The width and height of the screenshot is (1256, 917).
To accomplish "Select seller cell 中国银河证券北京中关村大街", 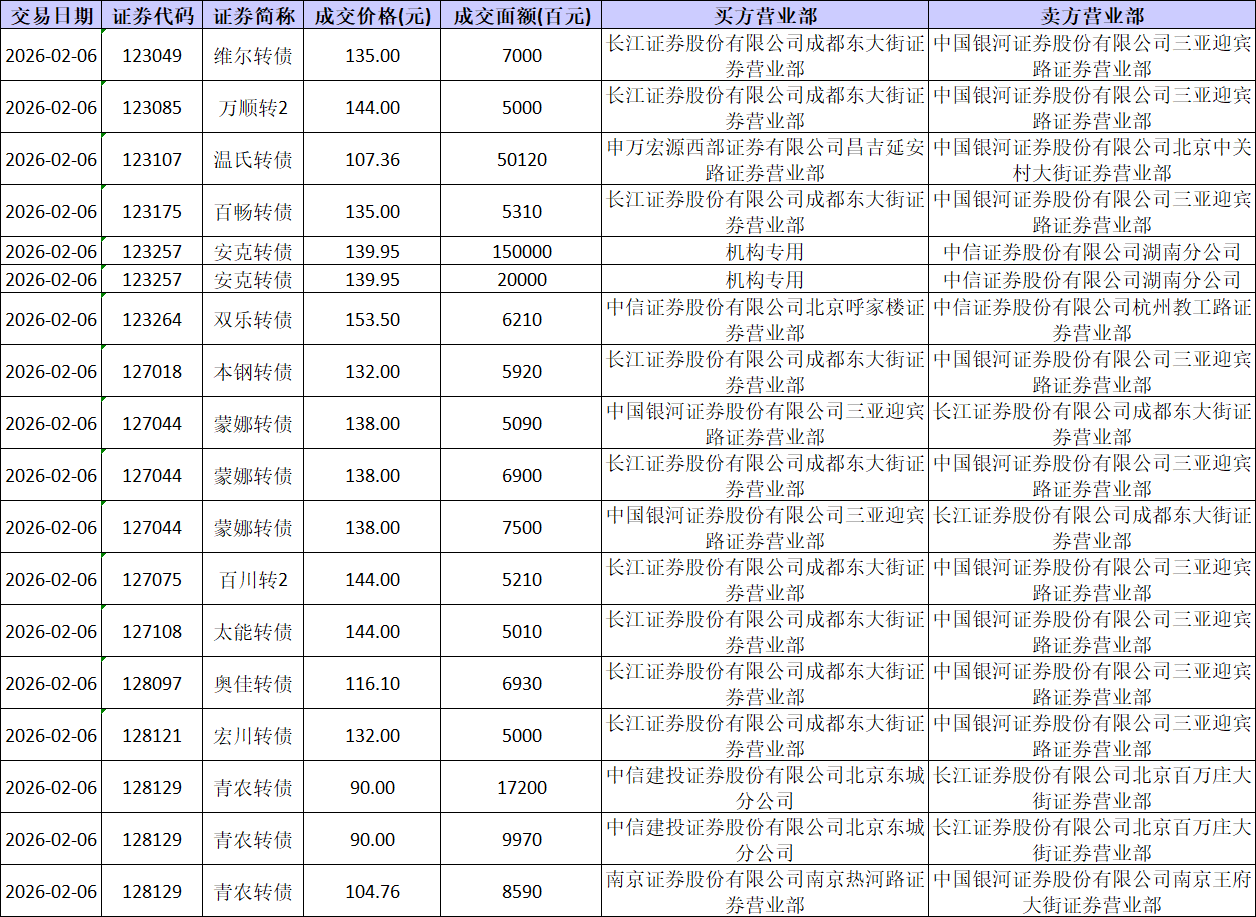I will (1092, 160).
